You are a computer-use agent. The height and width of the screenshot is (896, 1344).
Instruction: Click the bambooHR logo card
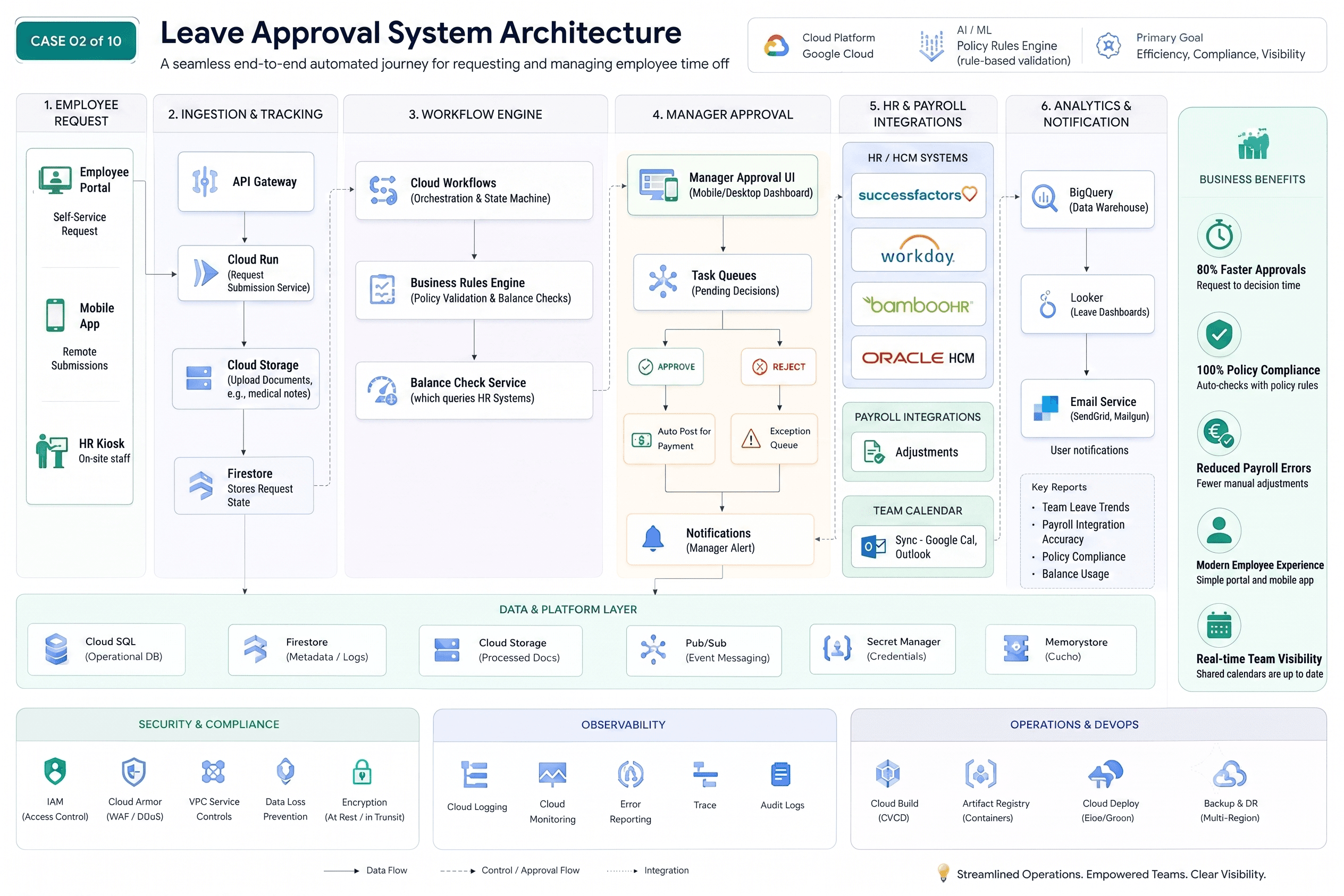pos(918,304)
